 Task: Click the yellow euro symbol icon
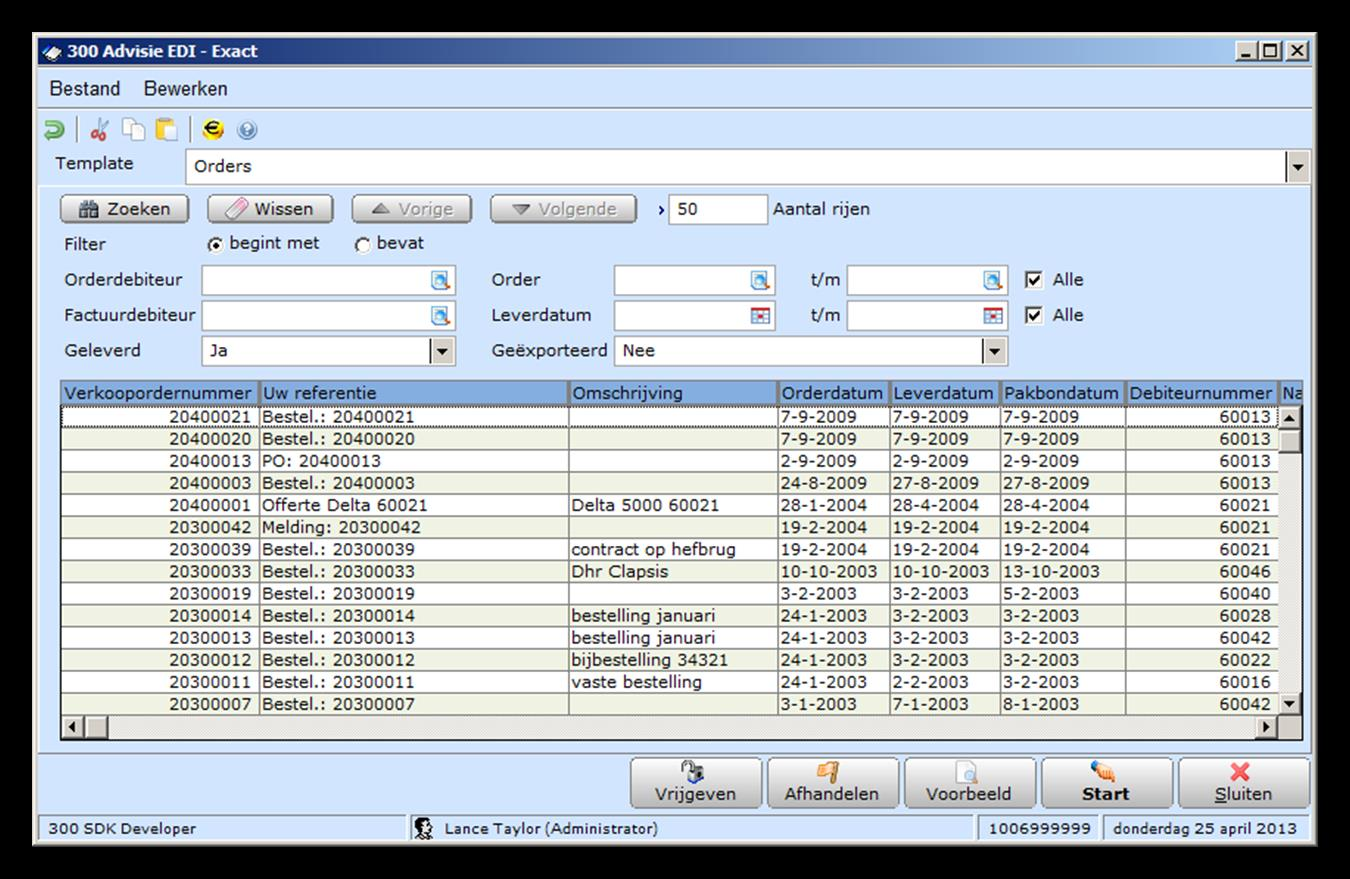[x=212, y=129]
